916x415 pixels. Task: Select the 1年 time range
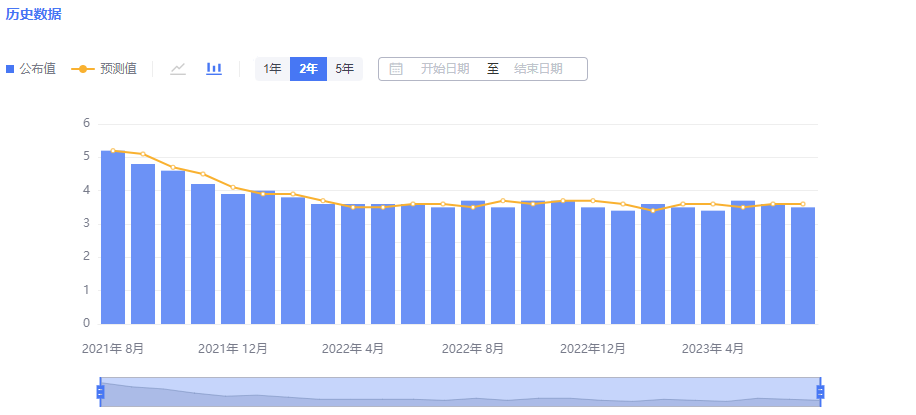tap(272, 69)
